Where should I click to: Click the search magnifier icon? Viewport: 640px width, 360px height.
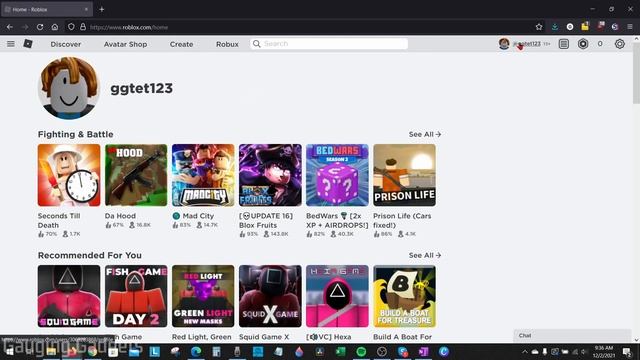[256, 44]
